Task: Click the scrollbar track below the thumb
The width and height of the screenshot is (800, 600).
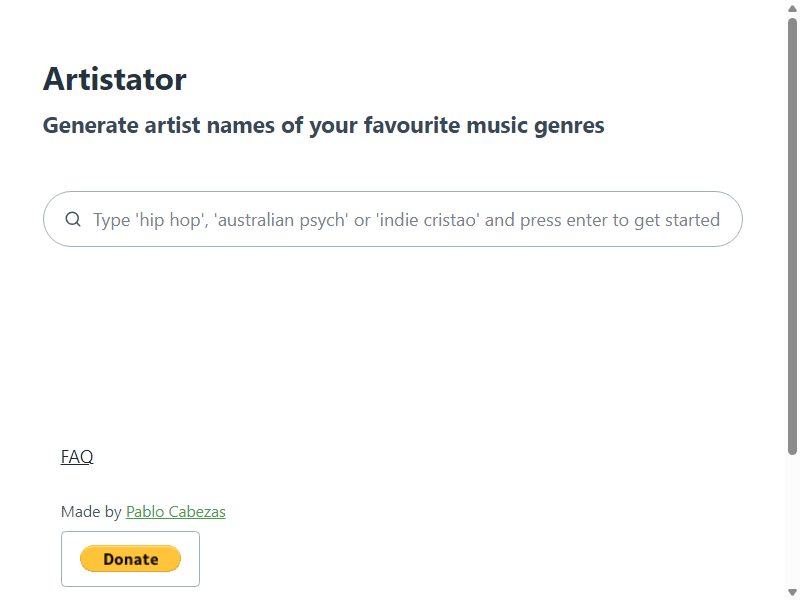Action: pos(792,520)
